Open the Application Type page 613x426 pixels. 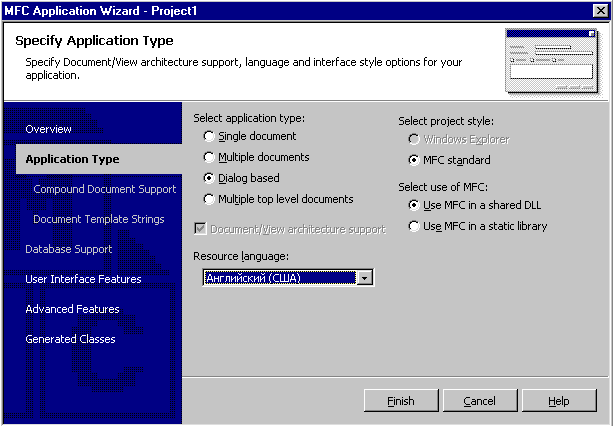tap(72, 159)
